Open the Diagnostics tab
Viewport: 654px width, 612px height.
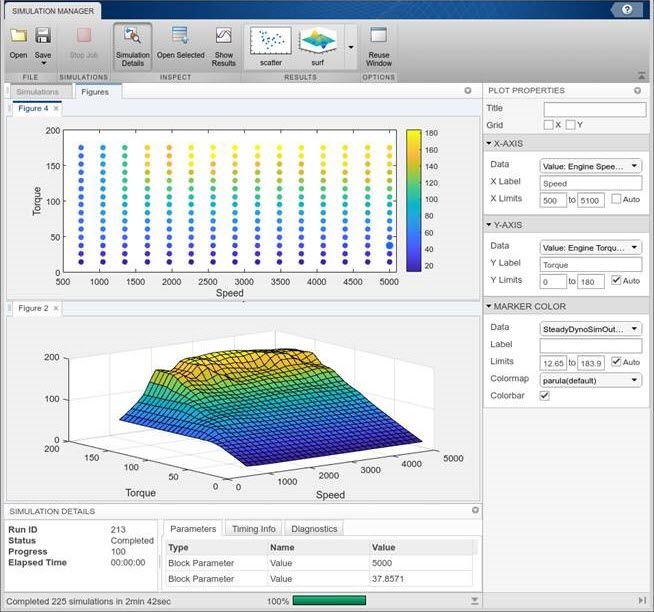(314, 528)
